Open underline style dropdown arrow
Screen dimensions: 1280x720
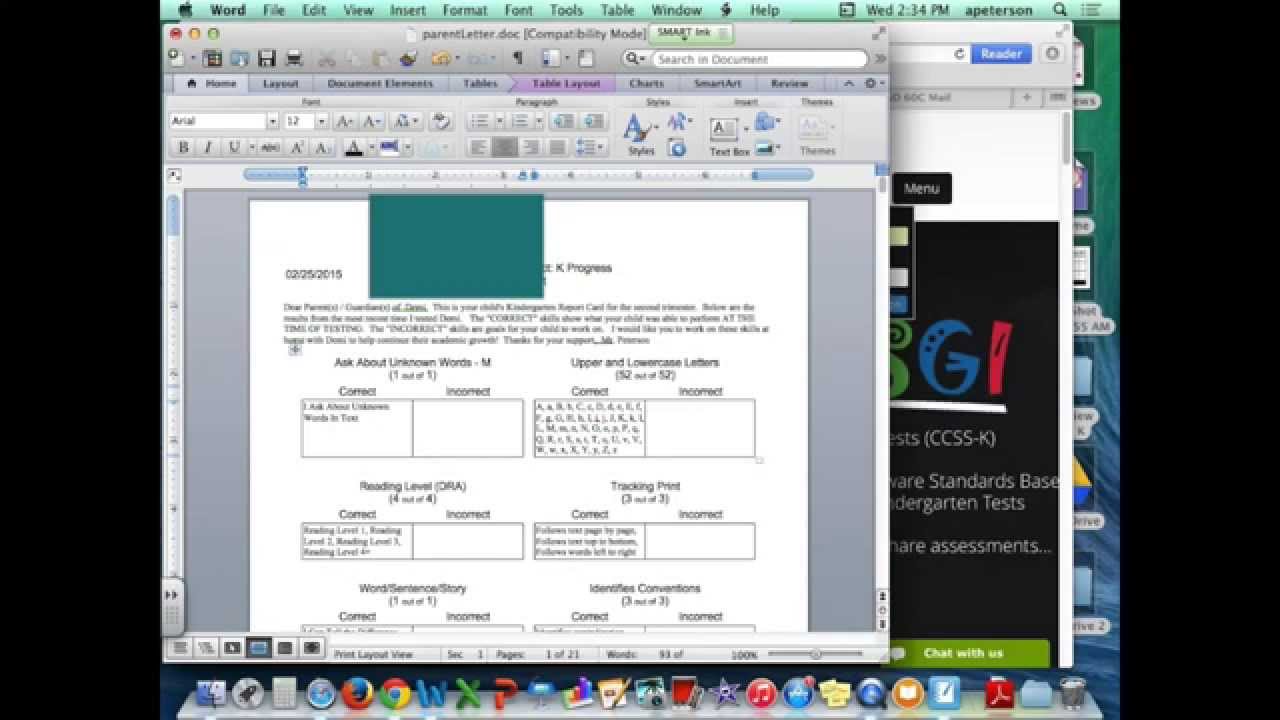[x=250, y=147]
